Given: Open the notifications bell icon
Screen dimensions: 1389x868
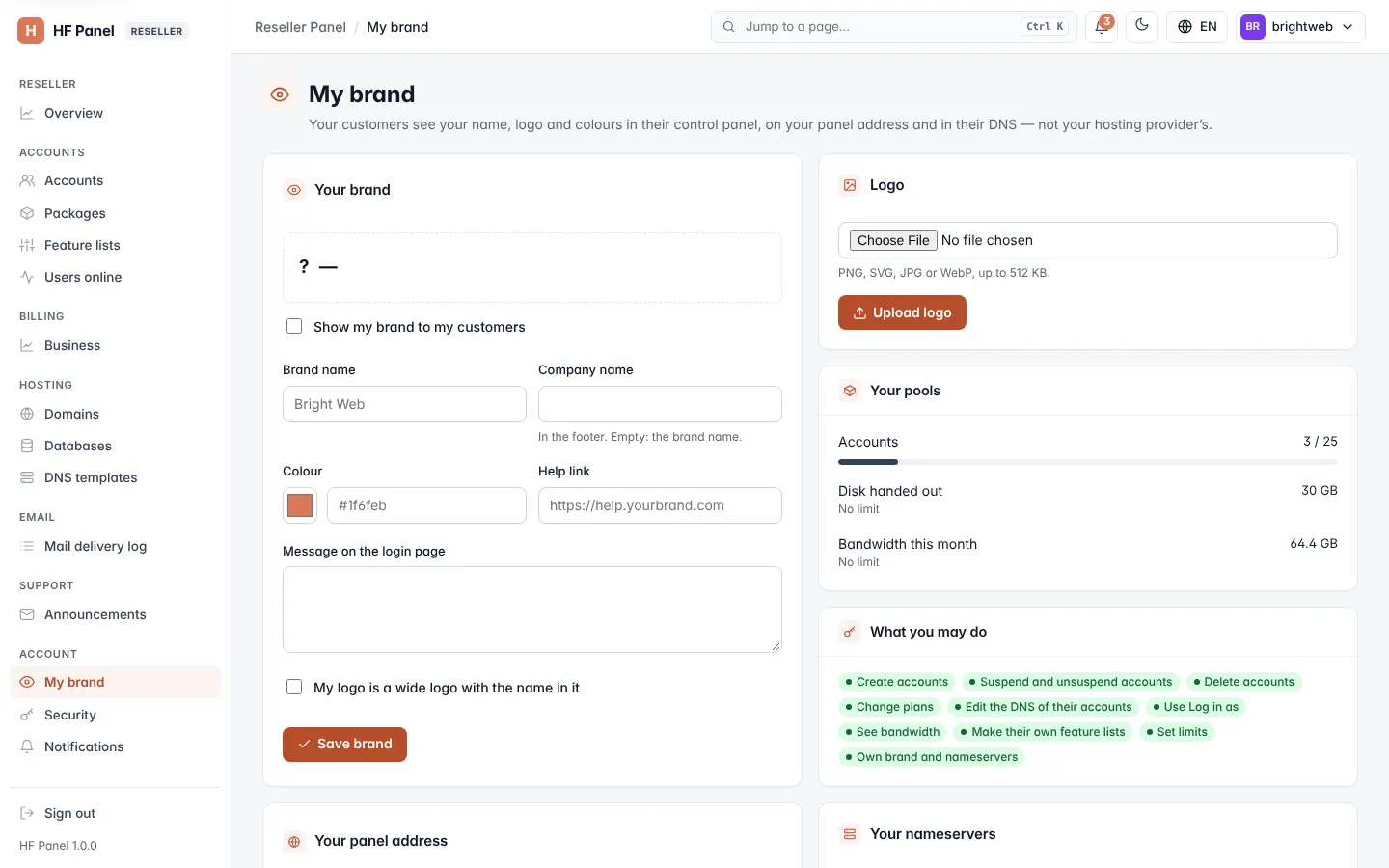Looking at the screenshot, I should 1102,27.
